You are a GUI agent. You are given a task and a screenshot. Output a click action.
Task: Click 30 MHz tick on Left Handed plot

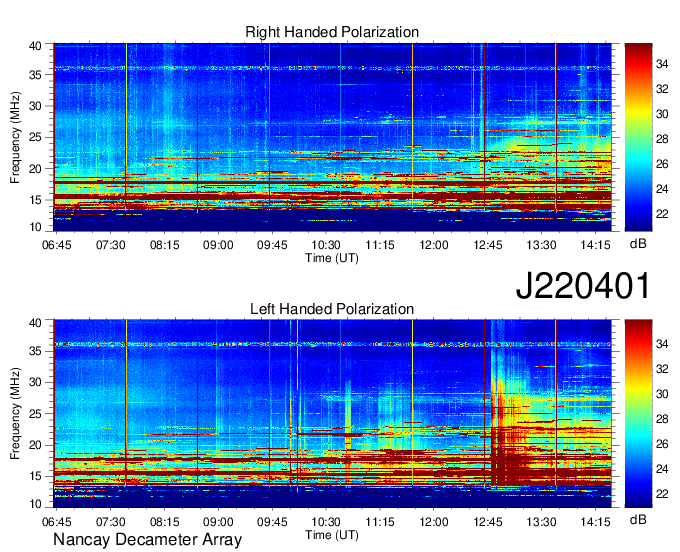point(35,382)
